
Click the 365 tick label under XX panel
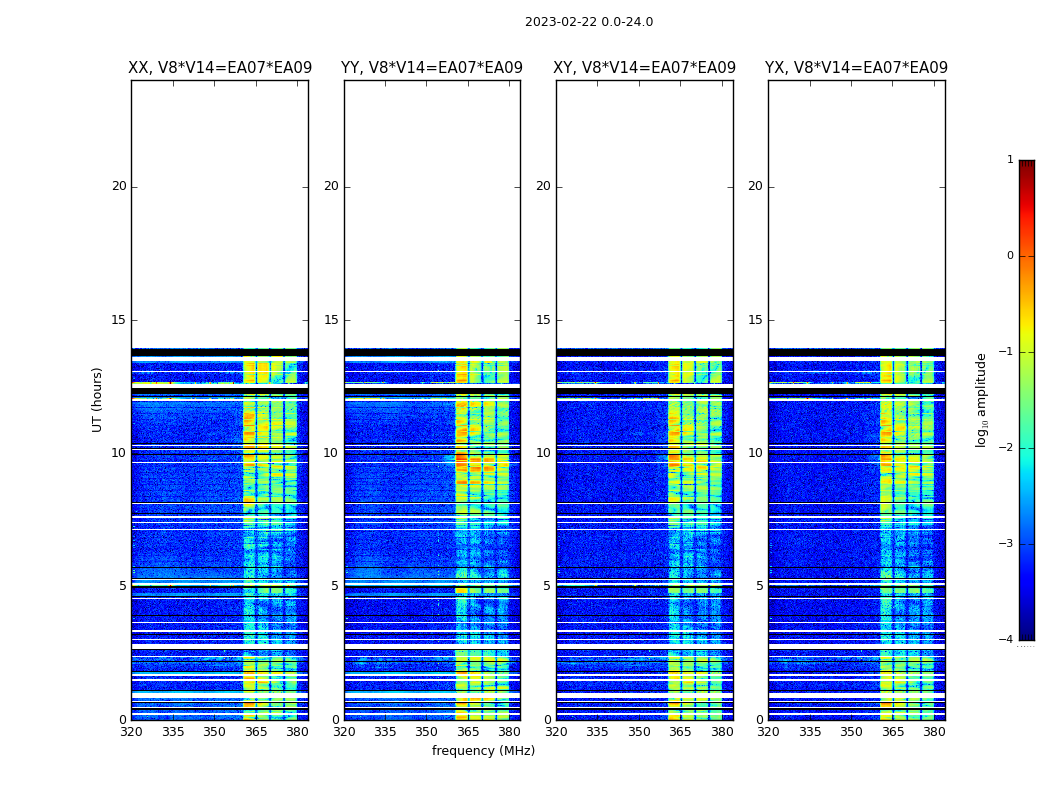[x=256, y=732]
